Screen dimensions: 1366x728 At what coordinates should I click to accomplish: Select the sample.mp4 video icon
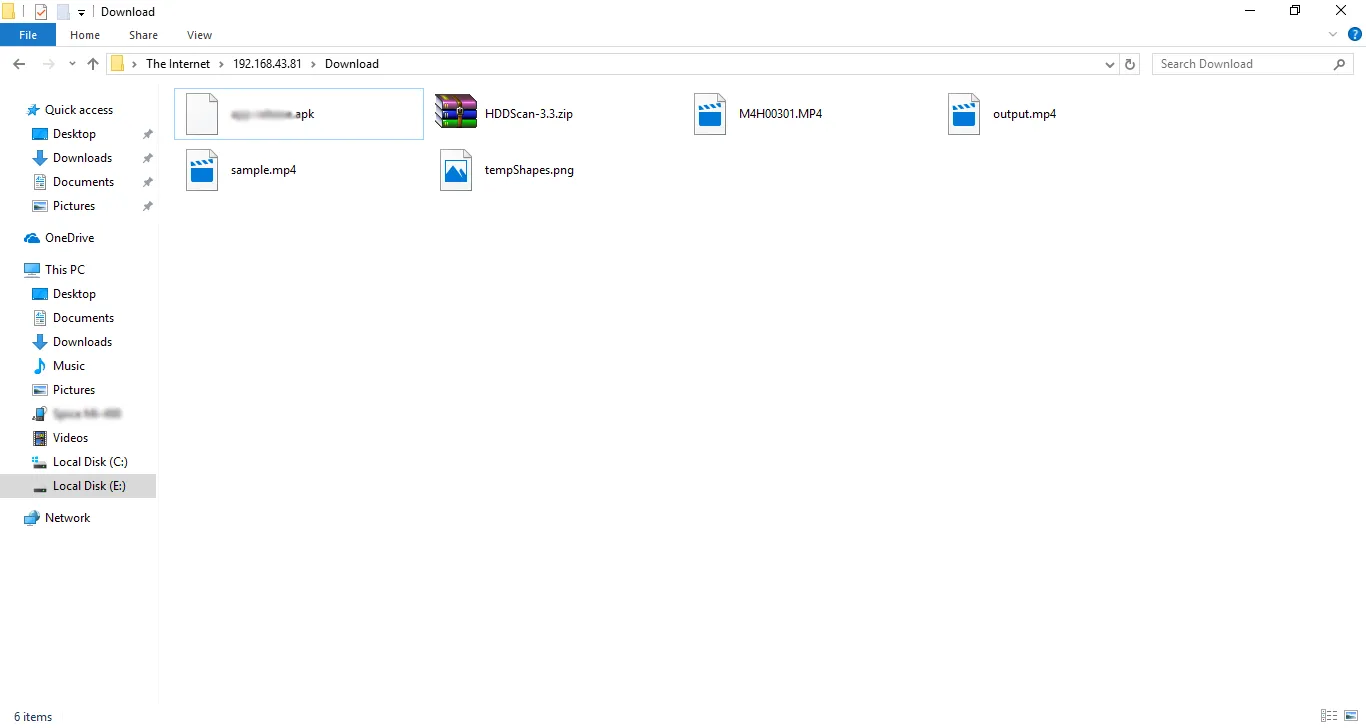[x=202, y=170]
